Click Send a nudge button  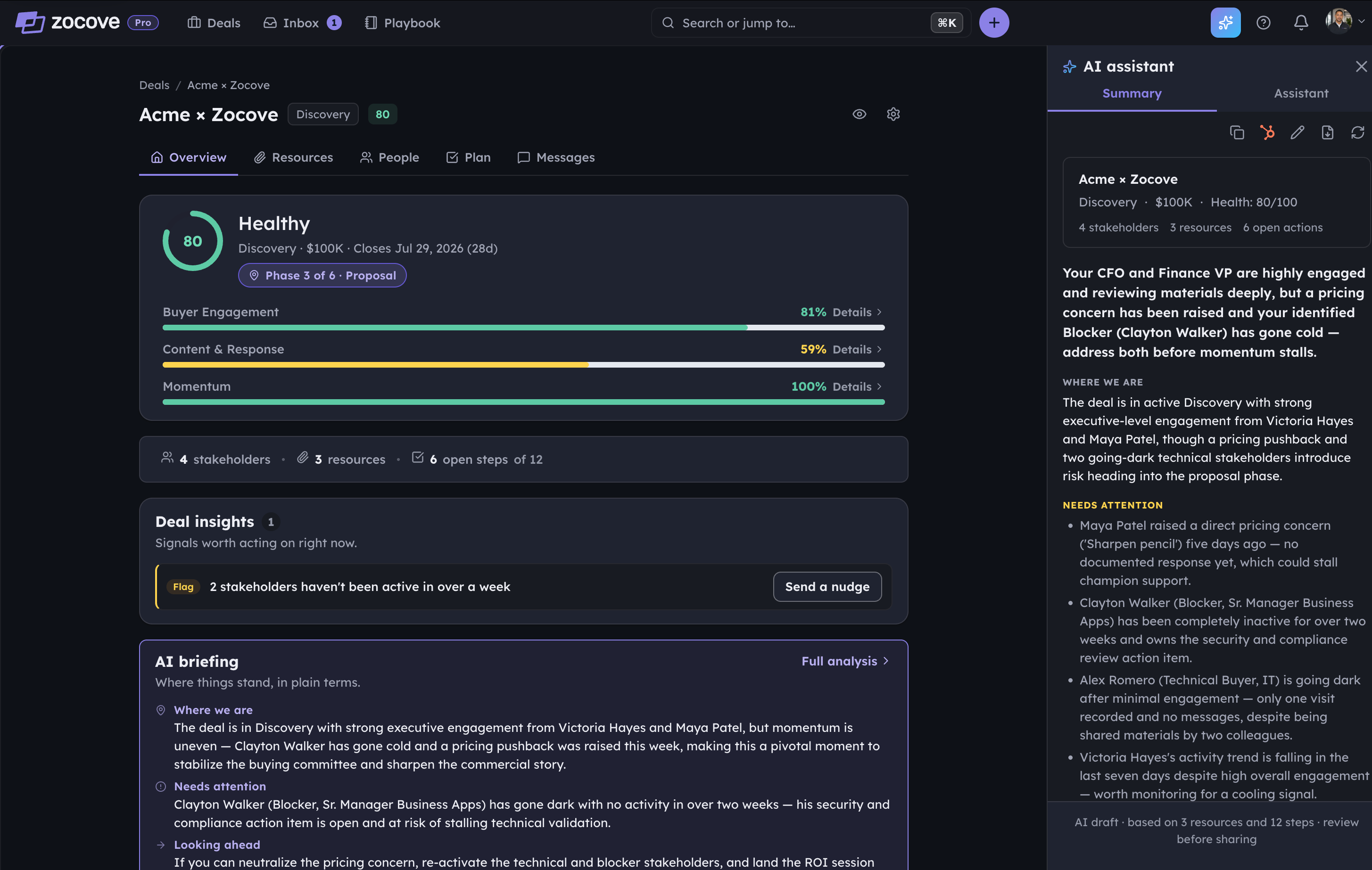coord(827,586)
